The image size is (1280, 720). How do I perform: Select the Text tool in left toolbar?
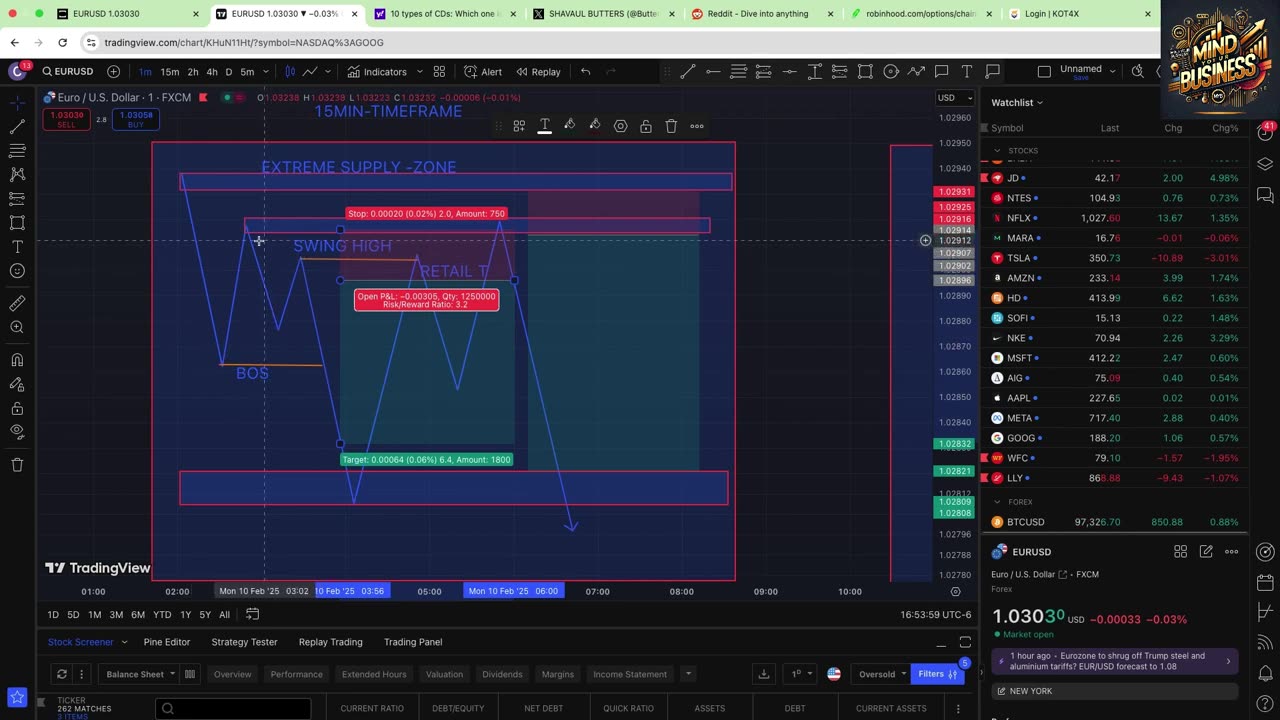pos(17,247)
